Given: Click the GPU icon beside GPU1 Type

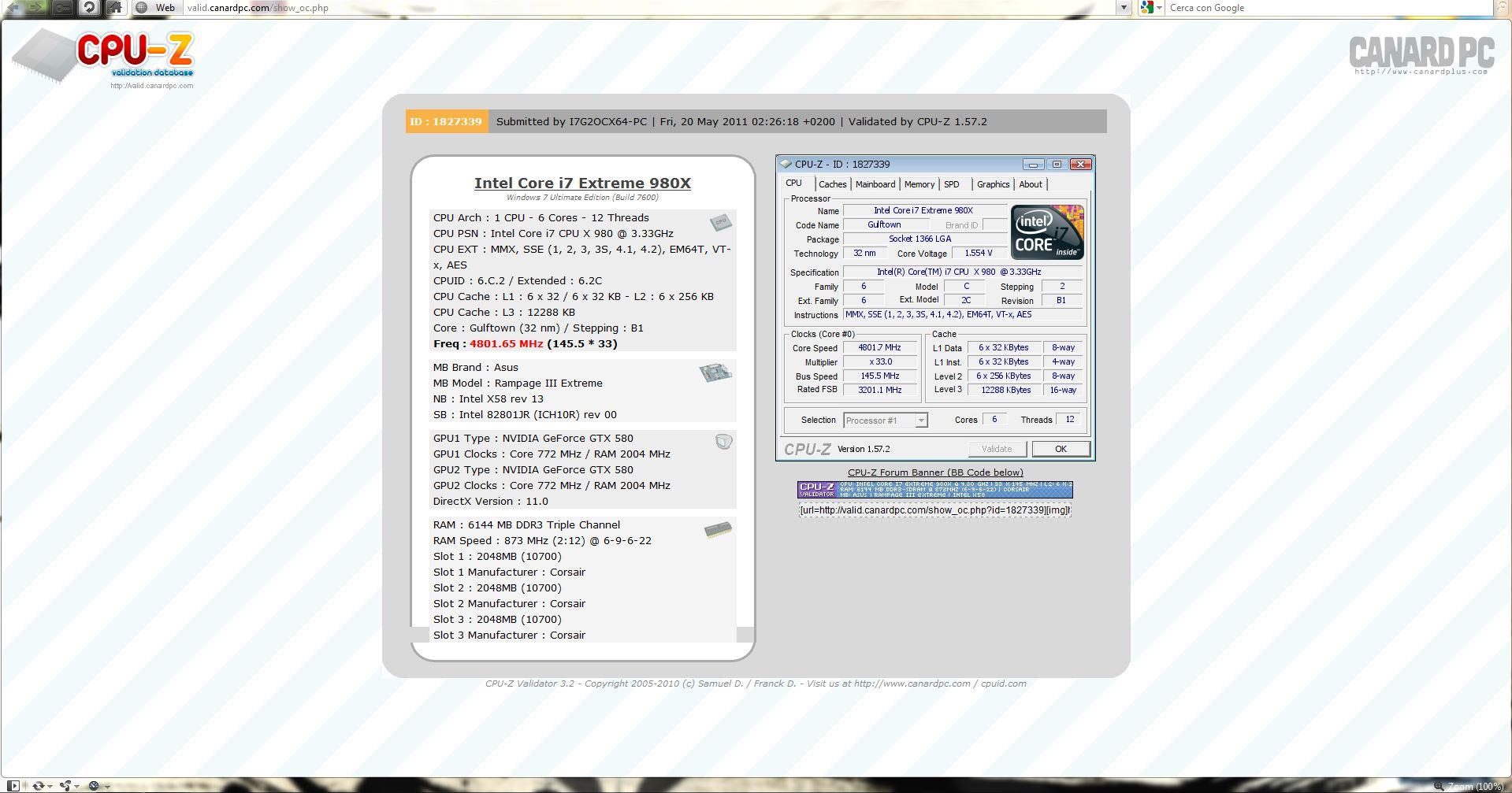Looking at the screenshot, I should click(x=723, y=442).
